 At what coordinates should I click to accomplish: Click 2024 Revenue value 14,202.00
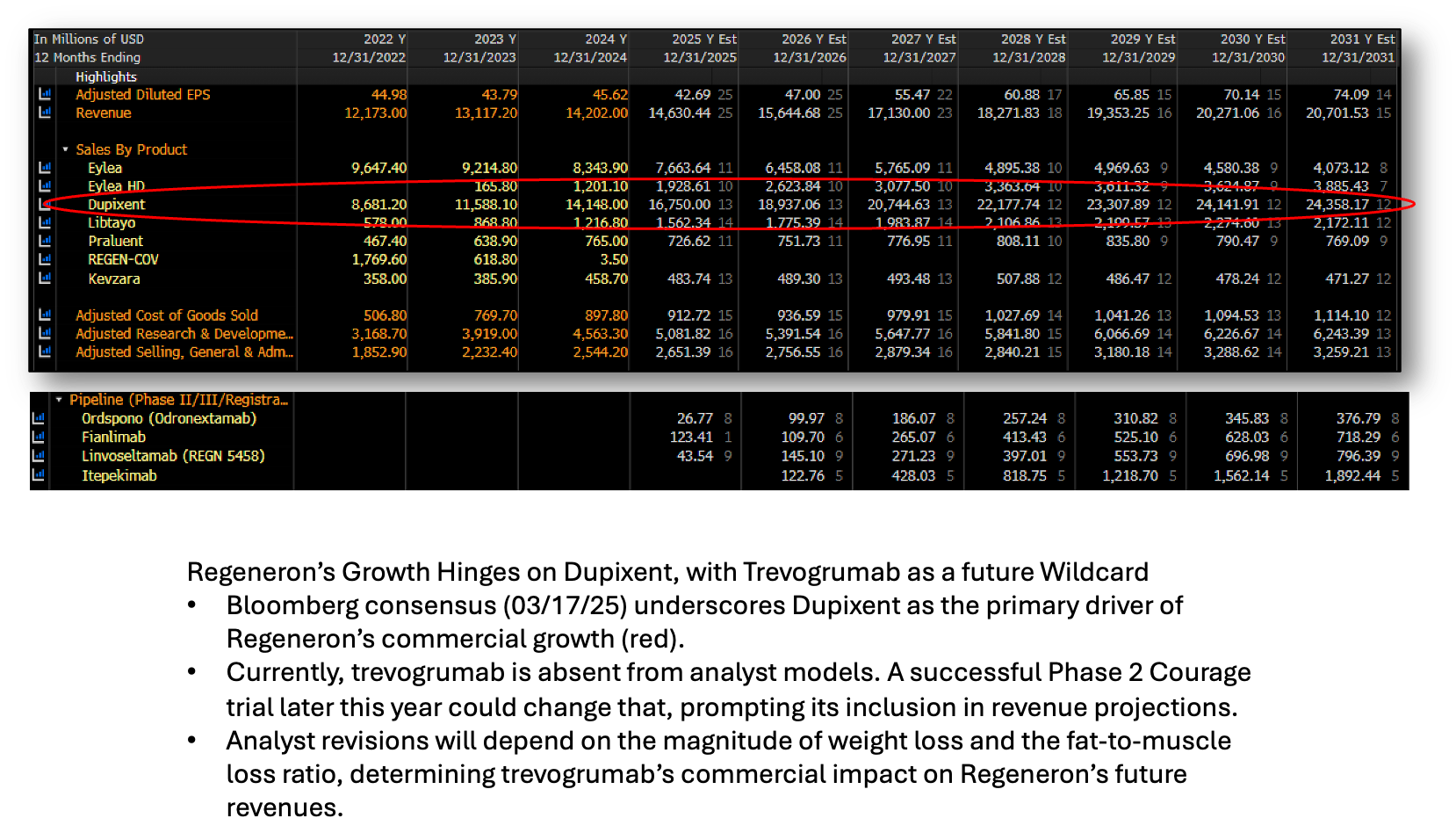tap(597, 112)
